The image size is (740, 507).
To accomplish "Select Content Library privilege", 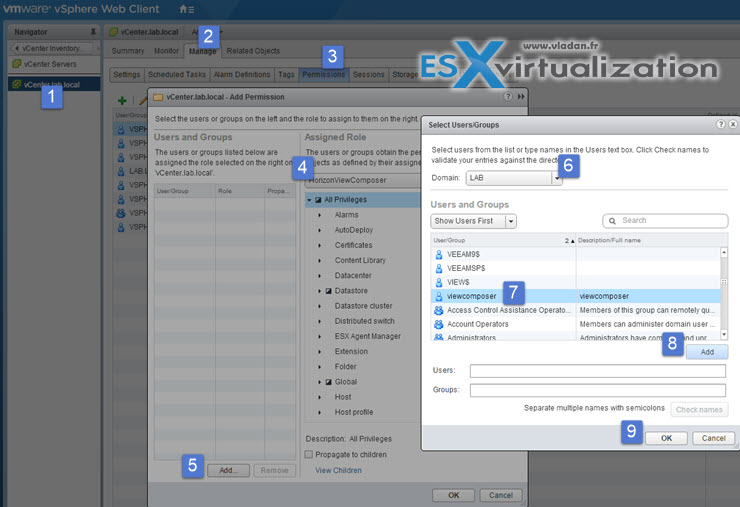I will coord(360,261).
